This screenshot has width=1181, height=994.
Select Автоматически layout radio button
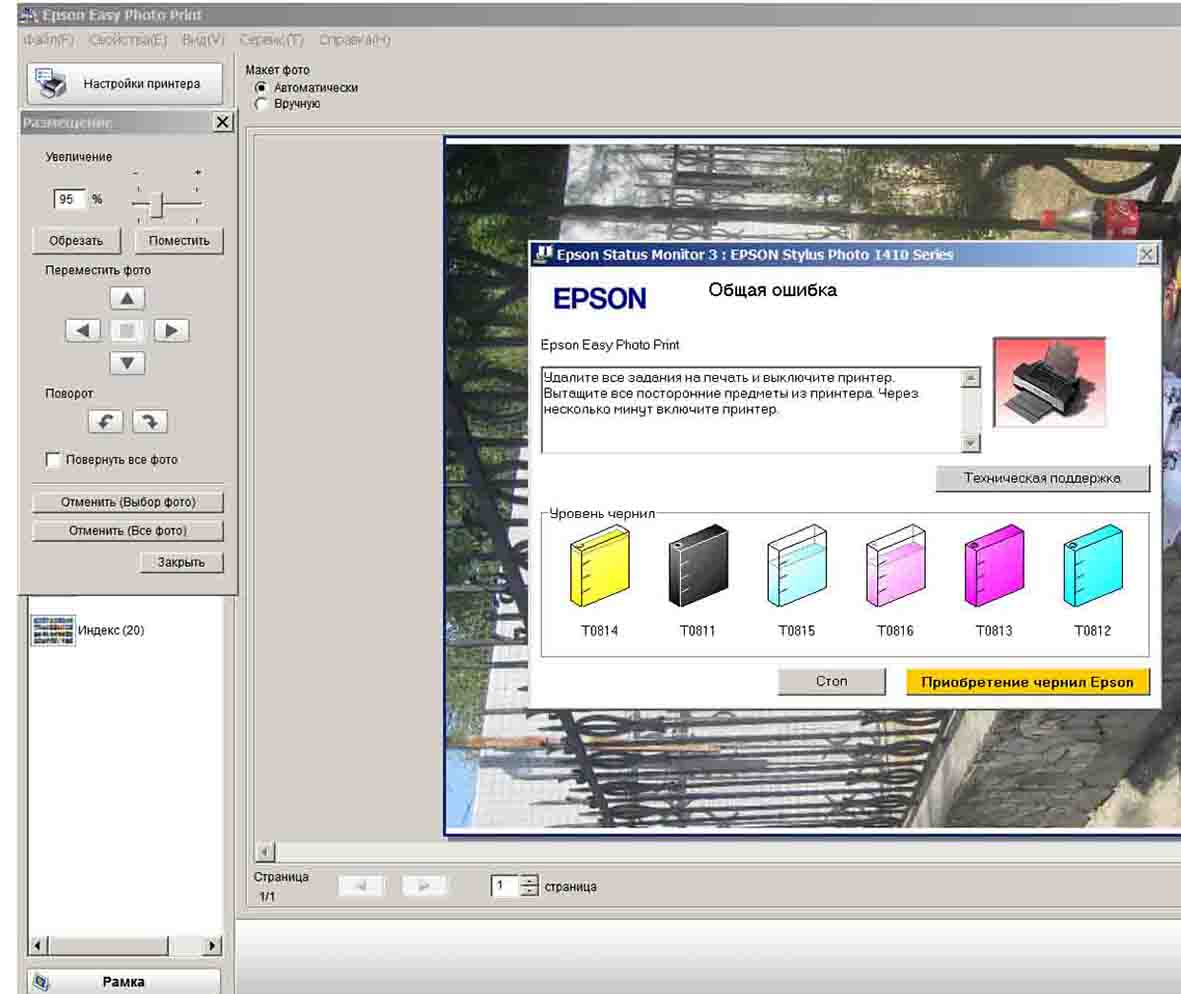[x=261, y=87]
